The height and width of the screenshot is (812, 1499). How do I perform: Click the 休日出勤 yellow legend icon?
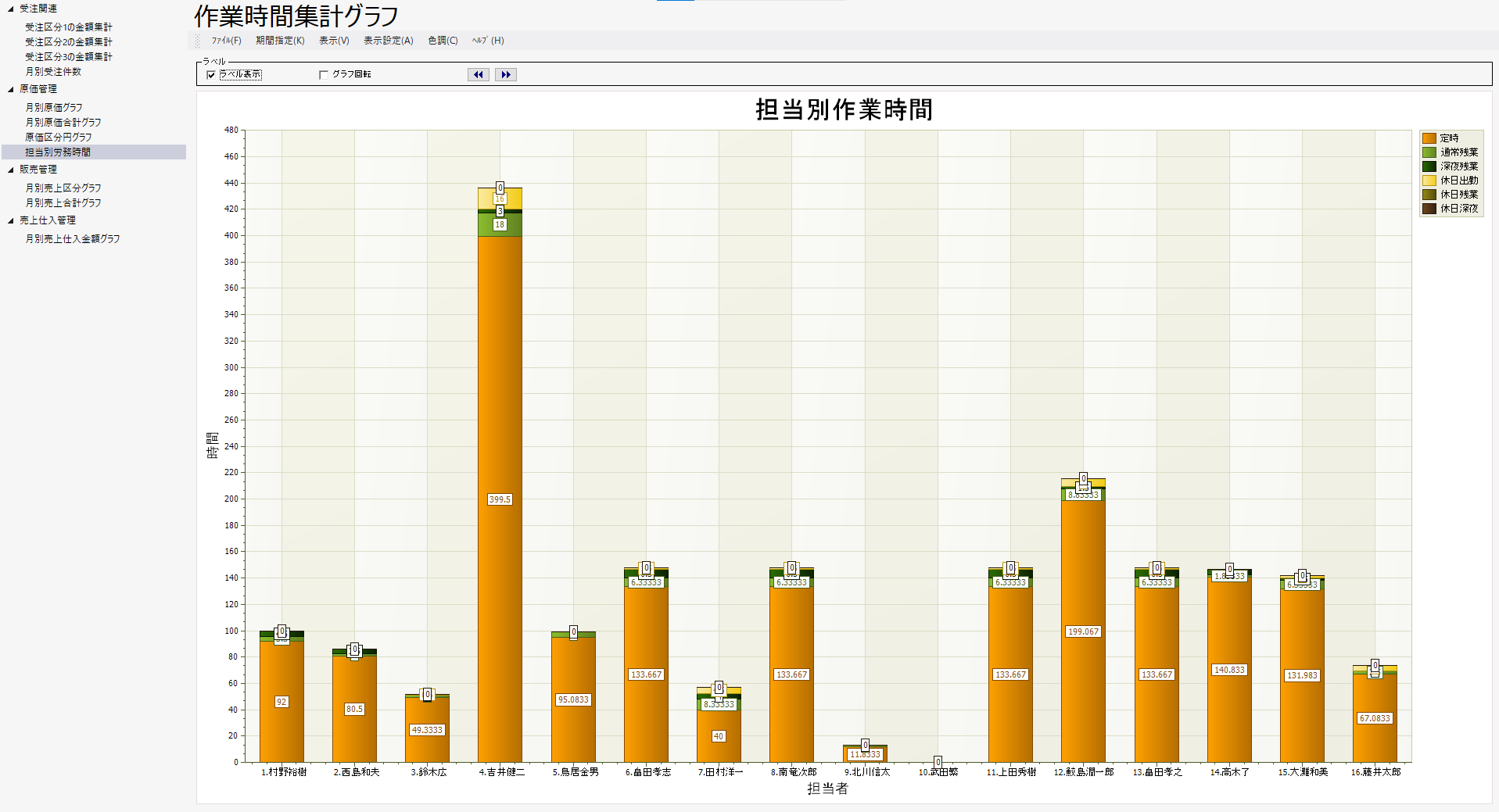1429,181
